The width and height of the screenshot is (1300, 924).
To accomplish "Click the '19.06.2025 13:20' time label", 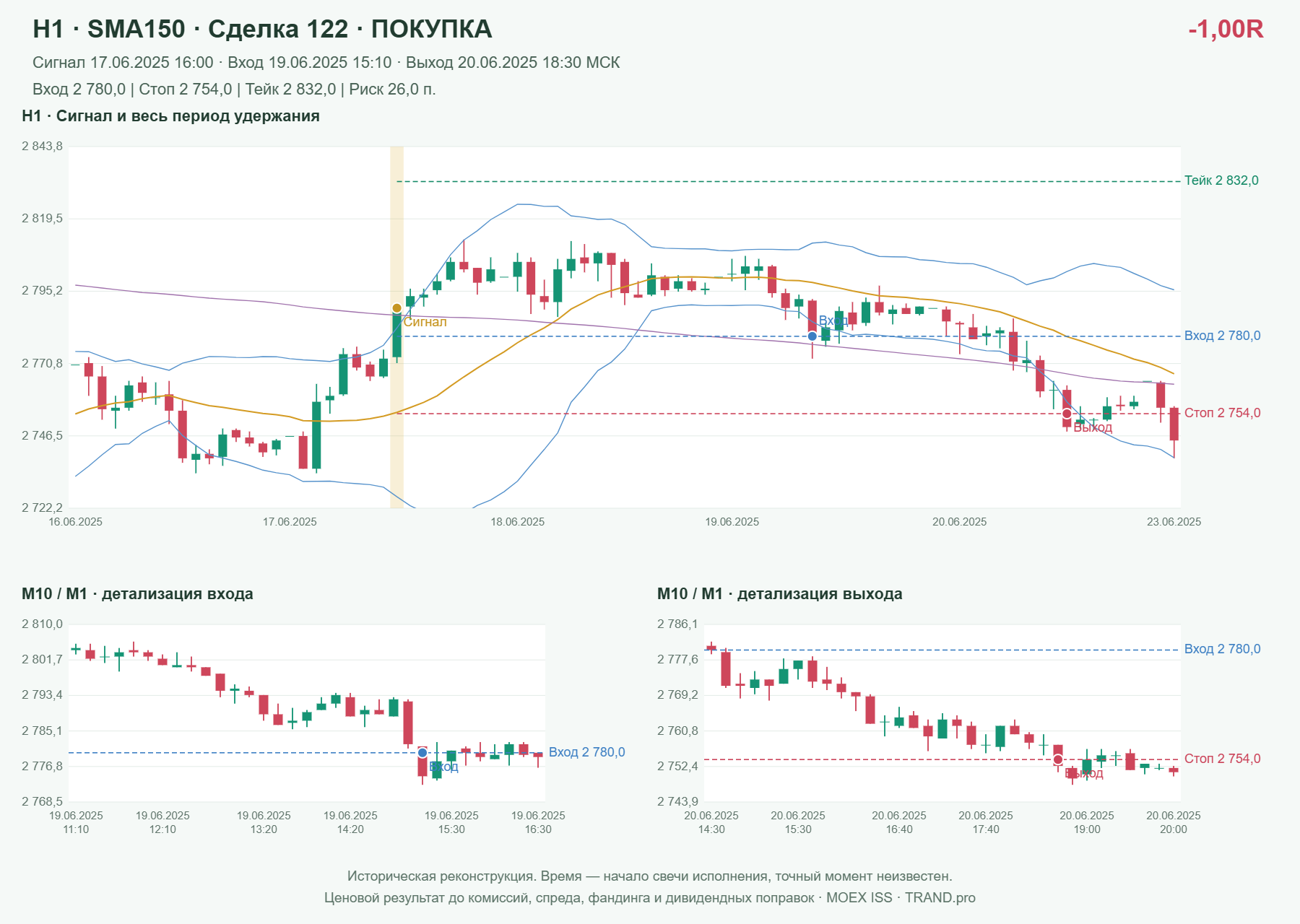I will tap(264, 822).
